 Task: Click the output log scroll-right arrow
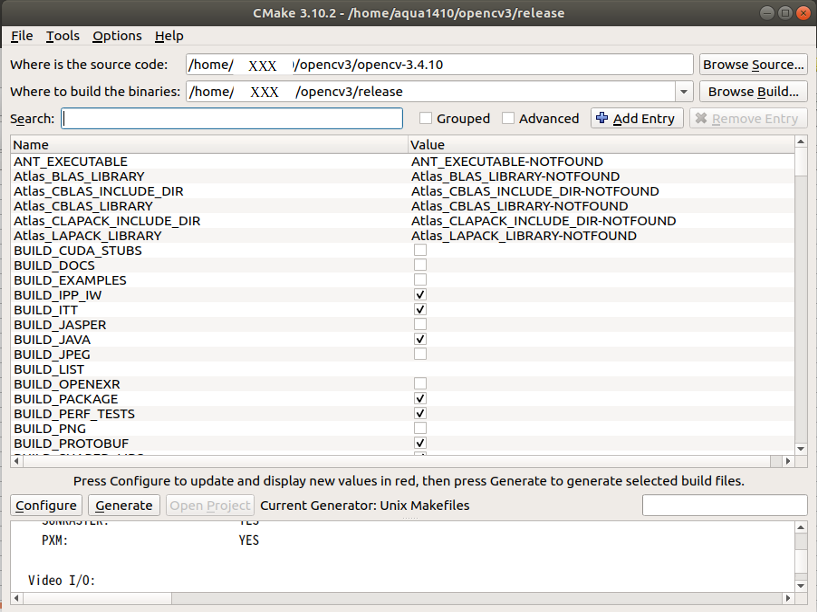click(x=788, y=598)
